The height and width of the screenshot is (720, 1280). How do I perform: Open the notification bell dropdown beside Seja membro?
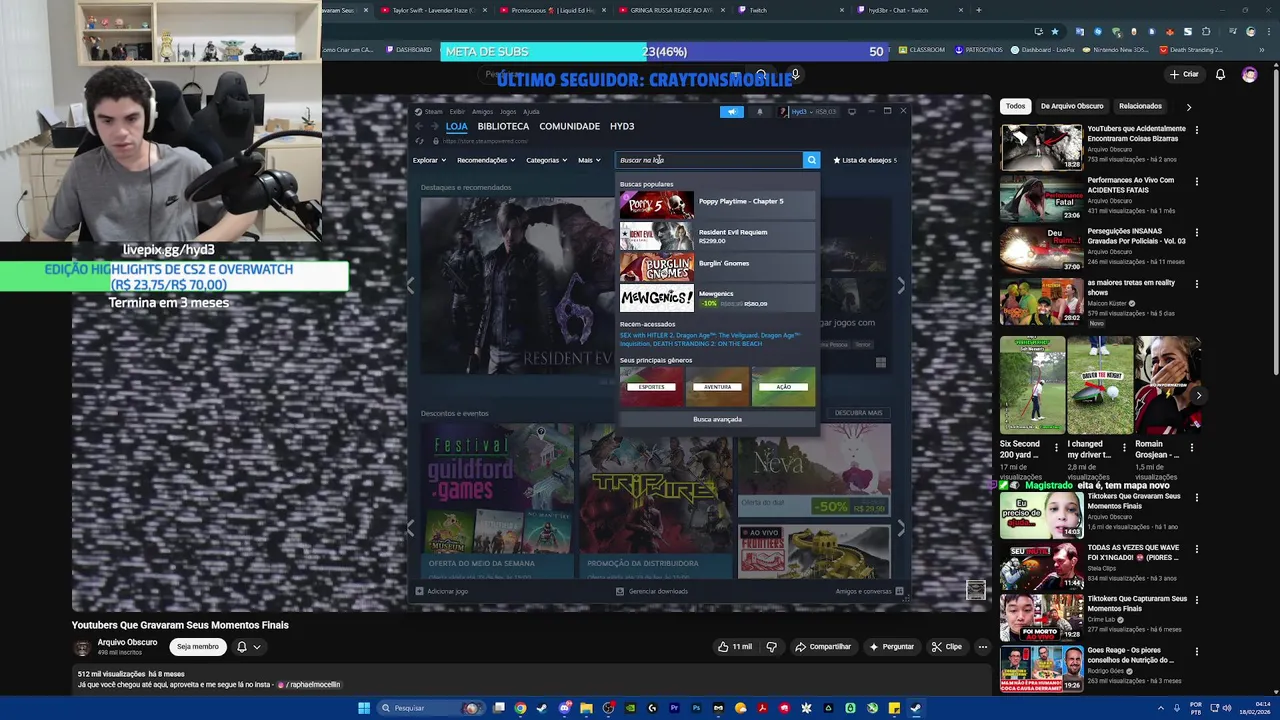click(x=248, y=647)
